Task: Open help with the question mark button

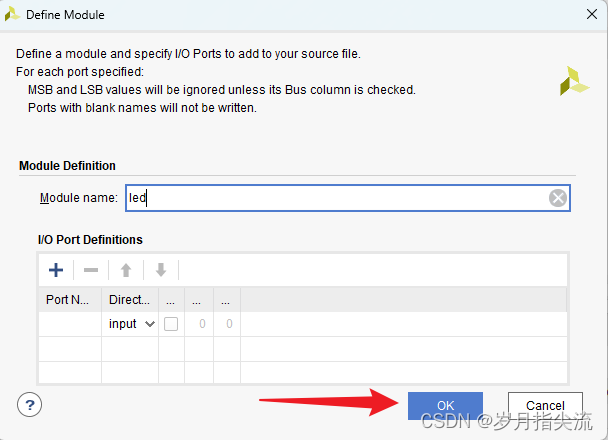Action: coord(30,405)
